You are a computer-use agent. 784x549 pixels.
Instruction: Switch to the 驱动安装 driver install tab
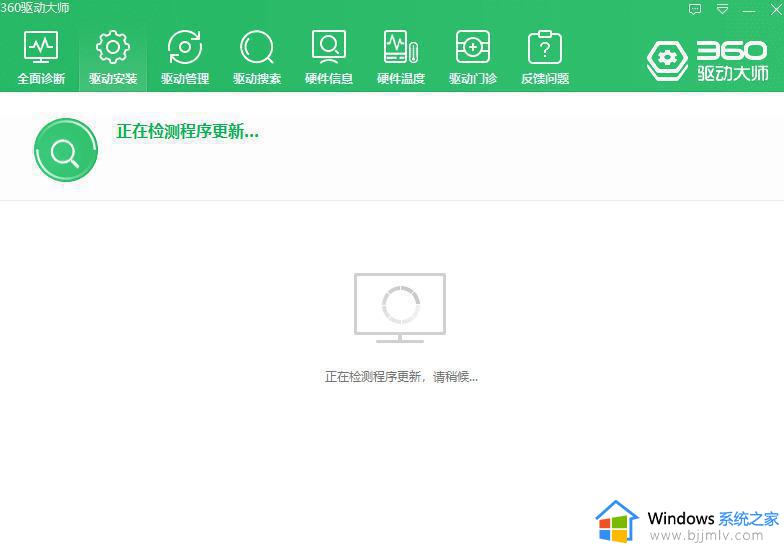pyautogui.click(x=113, y=57)
